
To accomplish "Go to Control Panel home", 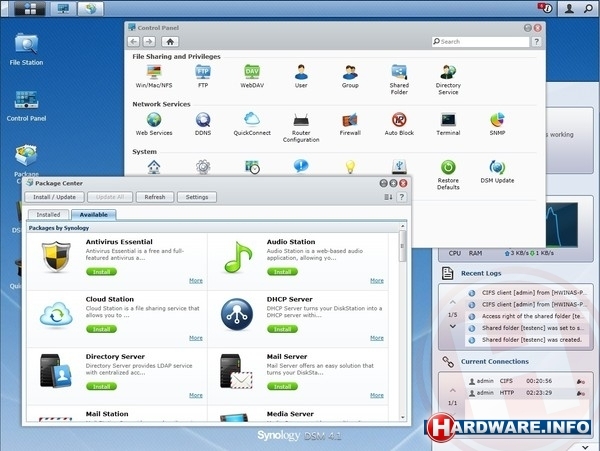I will coord(170,42).
